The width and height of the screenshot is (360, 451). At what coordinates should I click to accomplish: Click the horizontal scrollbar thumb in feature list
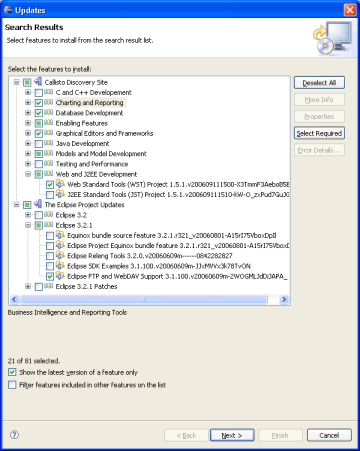(x=144, y=299)
